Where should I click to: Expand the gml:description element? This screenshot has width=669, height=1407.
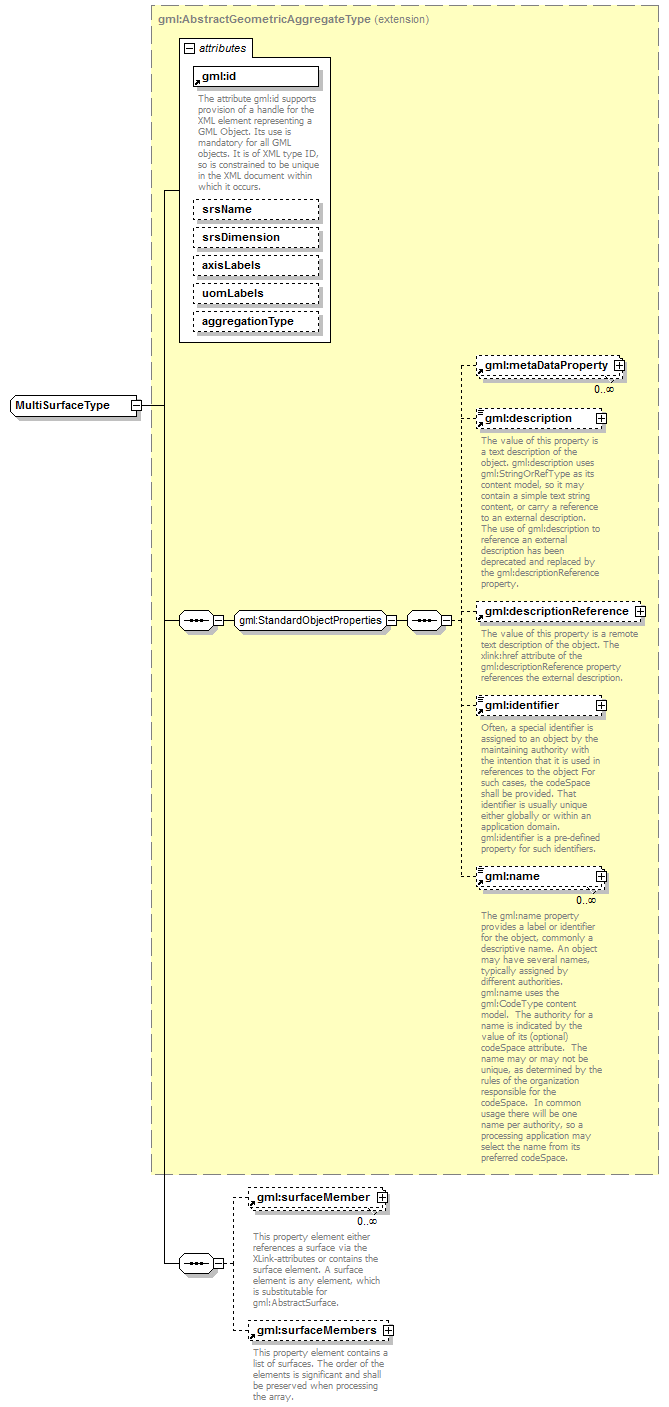(x=601, y=418)
